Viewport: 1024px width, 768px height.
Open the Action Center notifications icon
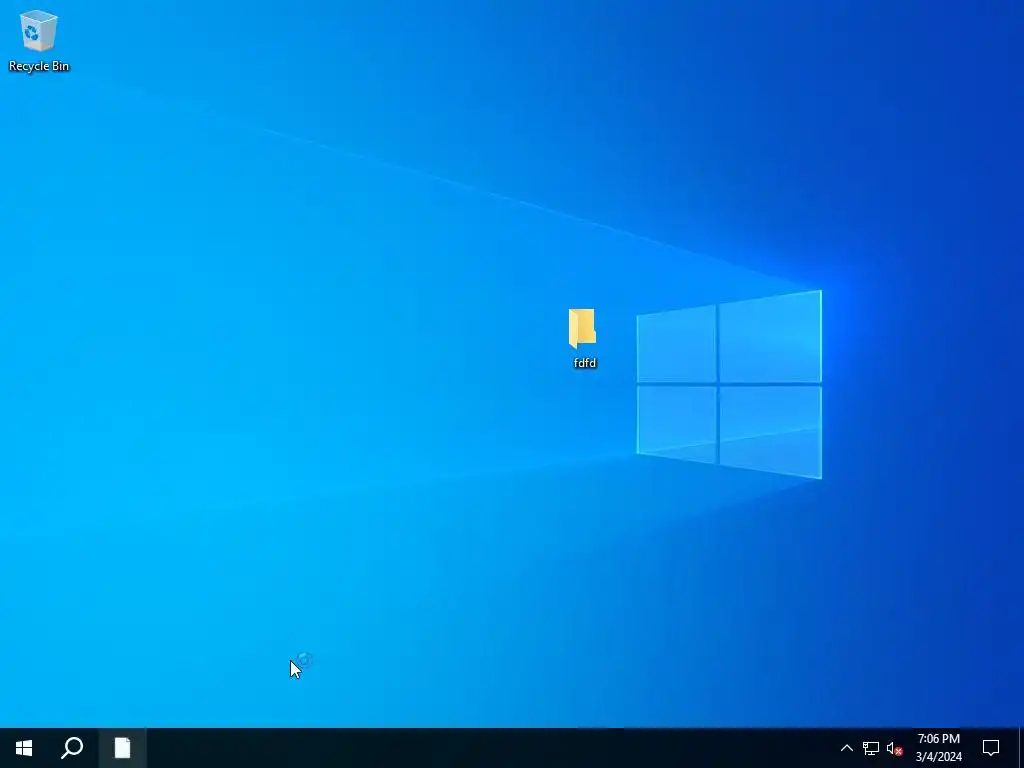(x=991, y=748)
